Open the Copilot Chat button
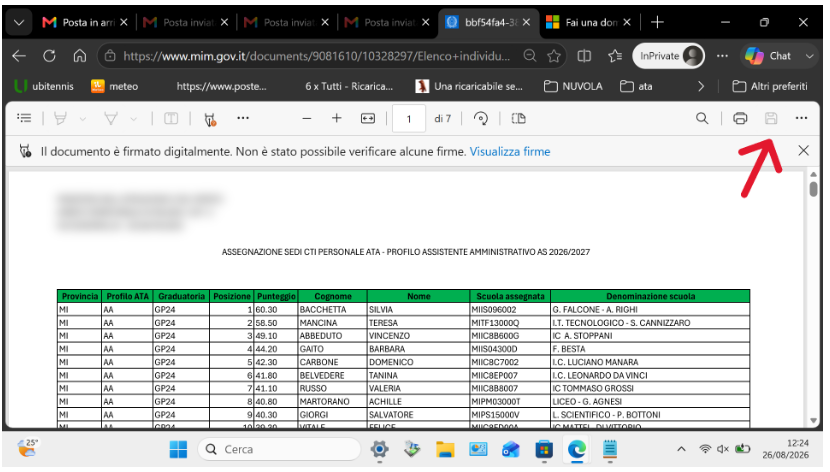The height and width of the screenshot is (472, 830). [x=769, y=56]
